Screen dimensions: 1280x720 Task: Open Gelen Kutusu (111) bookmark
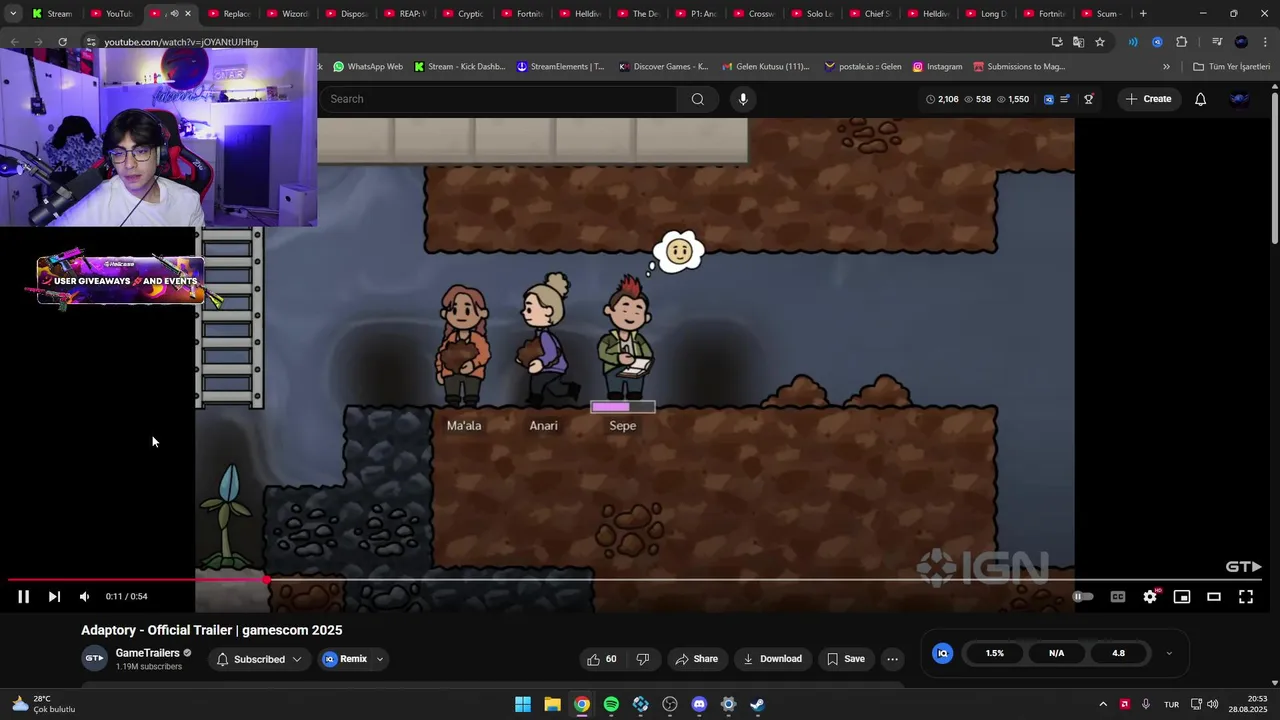click(x=766, y=67)
